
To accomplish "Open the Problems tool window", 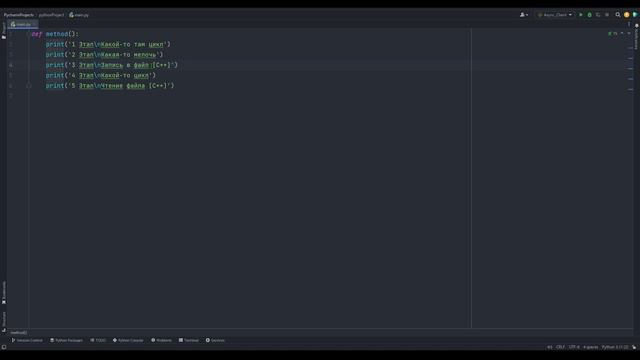I will pos(161,340).
